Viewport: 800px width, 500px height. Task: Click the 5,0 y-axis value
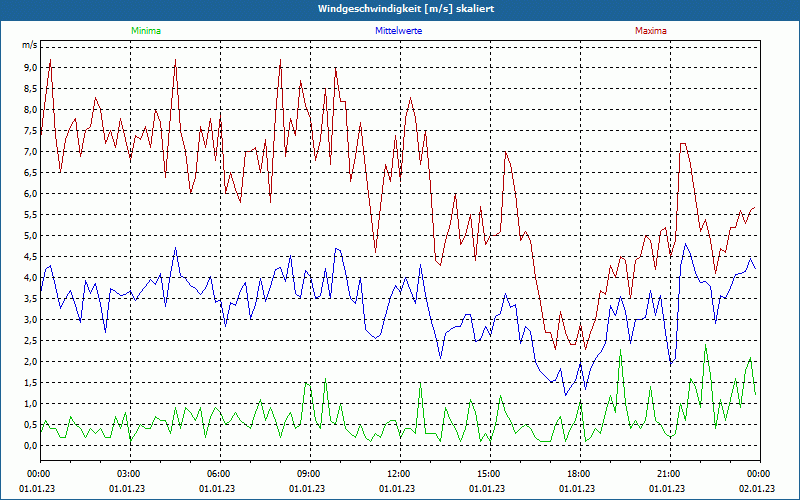tap(29, 236)
